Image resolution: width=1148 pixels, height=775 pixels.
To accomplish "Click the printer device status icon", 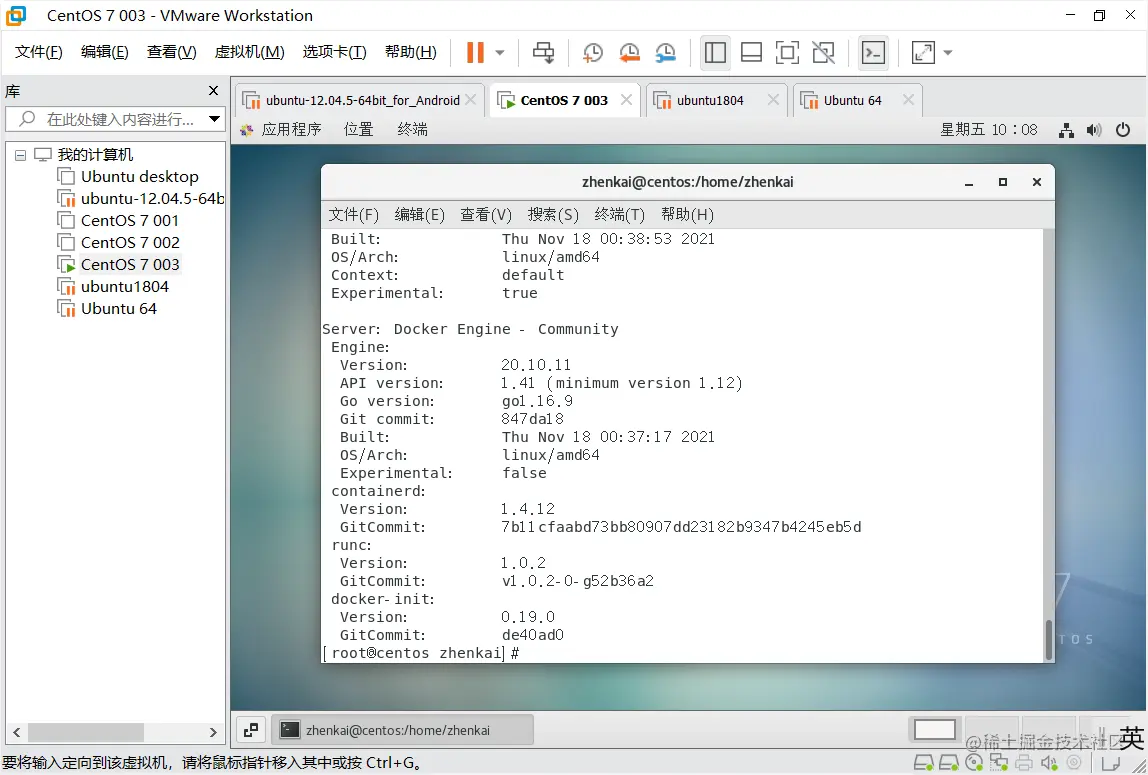I will 1024,763.
